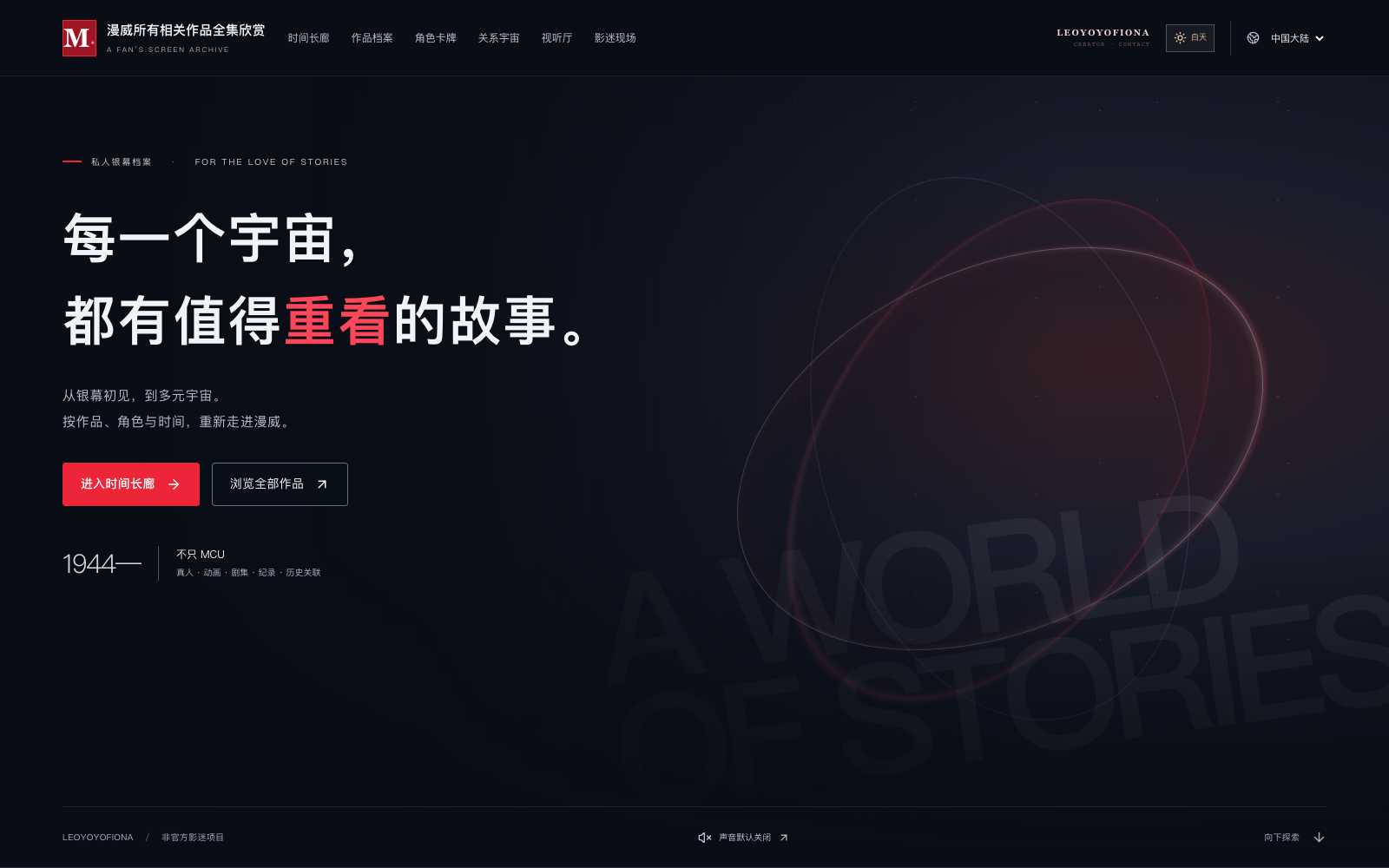Go to the 视听厅 section
The width and height of the screenshot is (1389, 868).
pyautogui.click(x=557, y=38)
